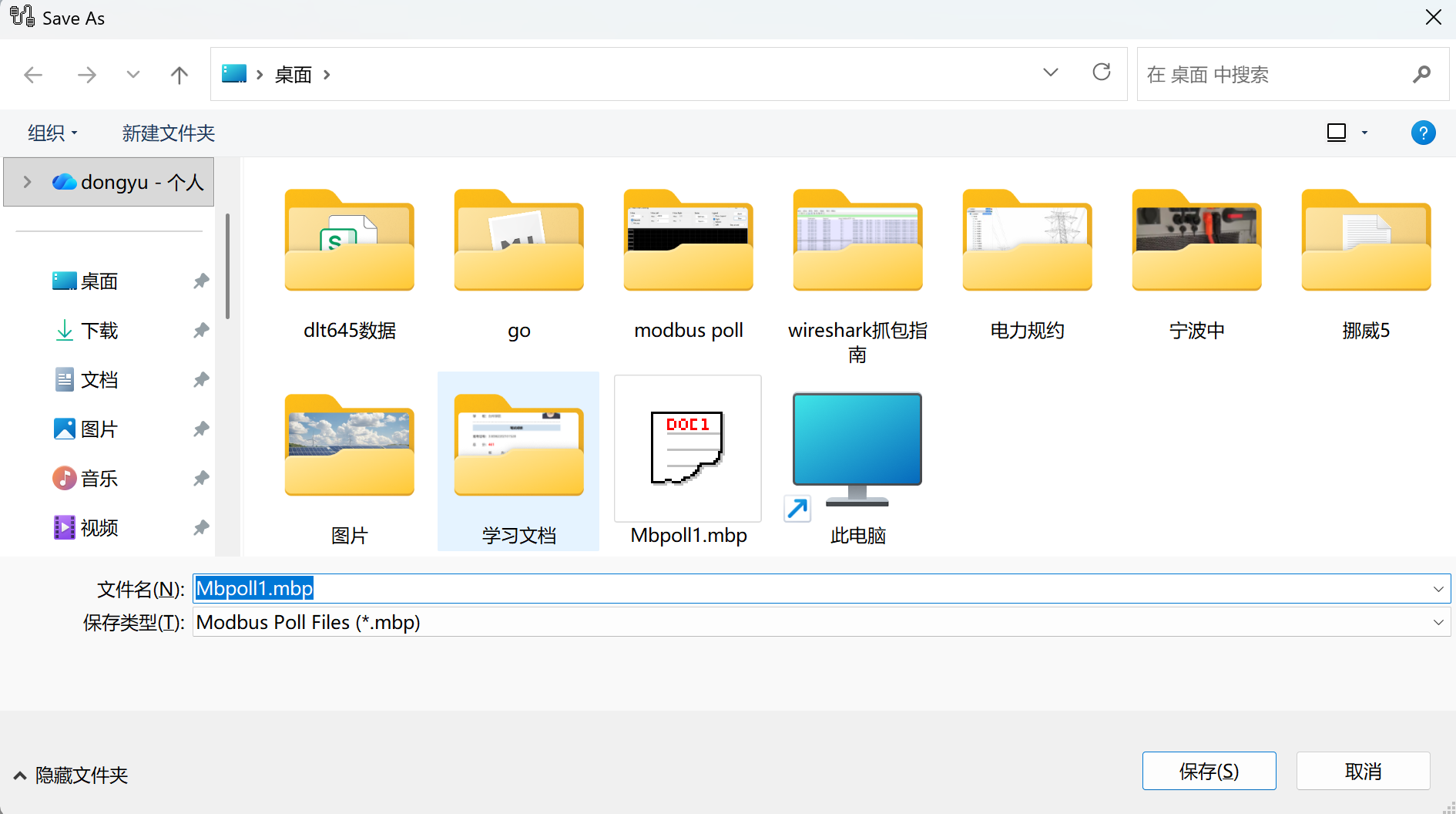The width and height of the screenshot is (1456, 814).
Task: Collapse folders via 隐藏文件夹
Action: tap(70, 775)
